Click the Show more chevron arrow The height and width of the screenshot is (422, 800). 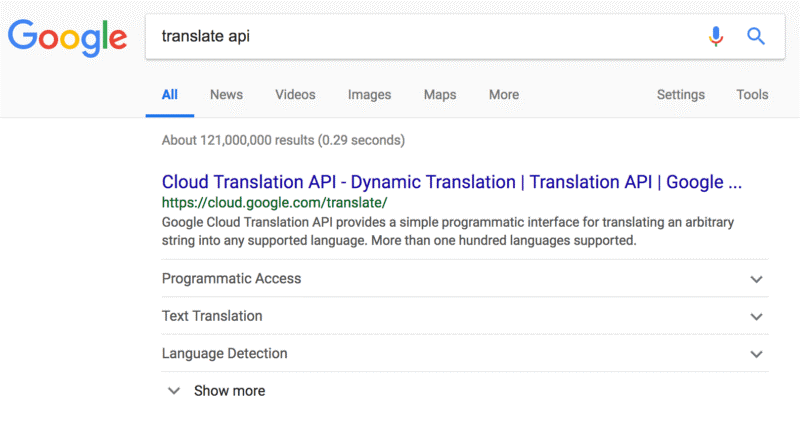click(174, 391)
